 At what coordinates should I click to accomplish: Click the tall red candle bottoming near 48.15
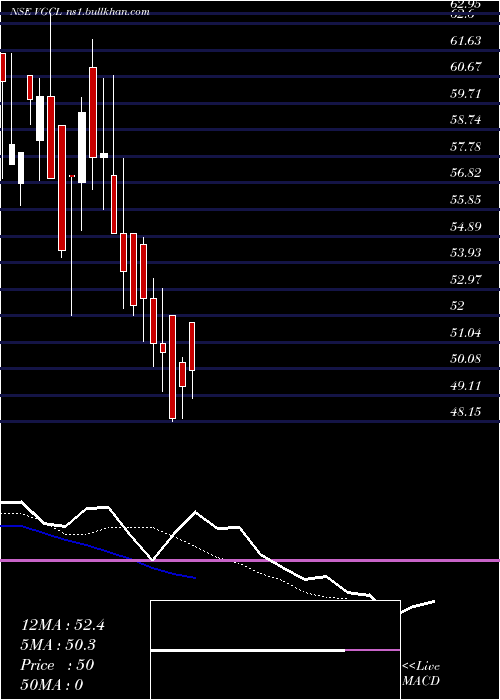tap(172, 367)
